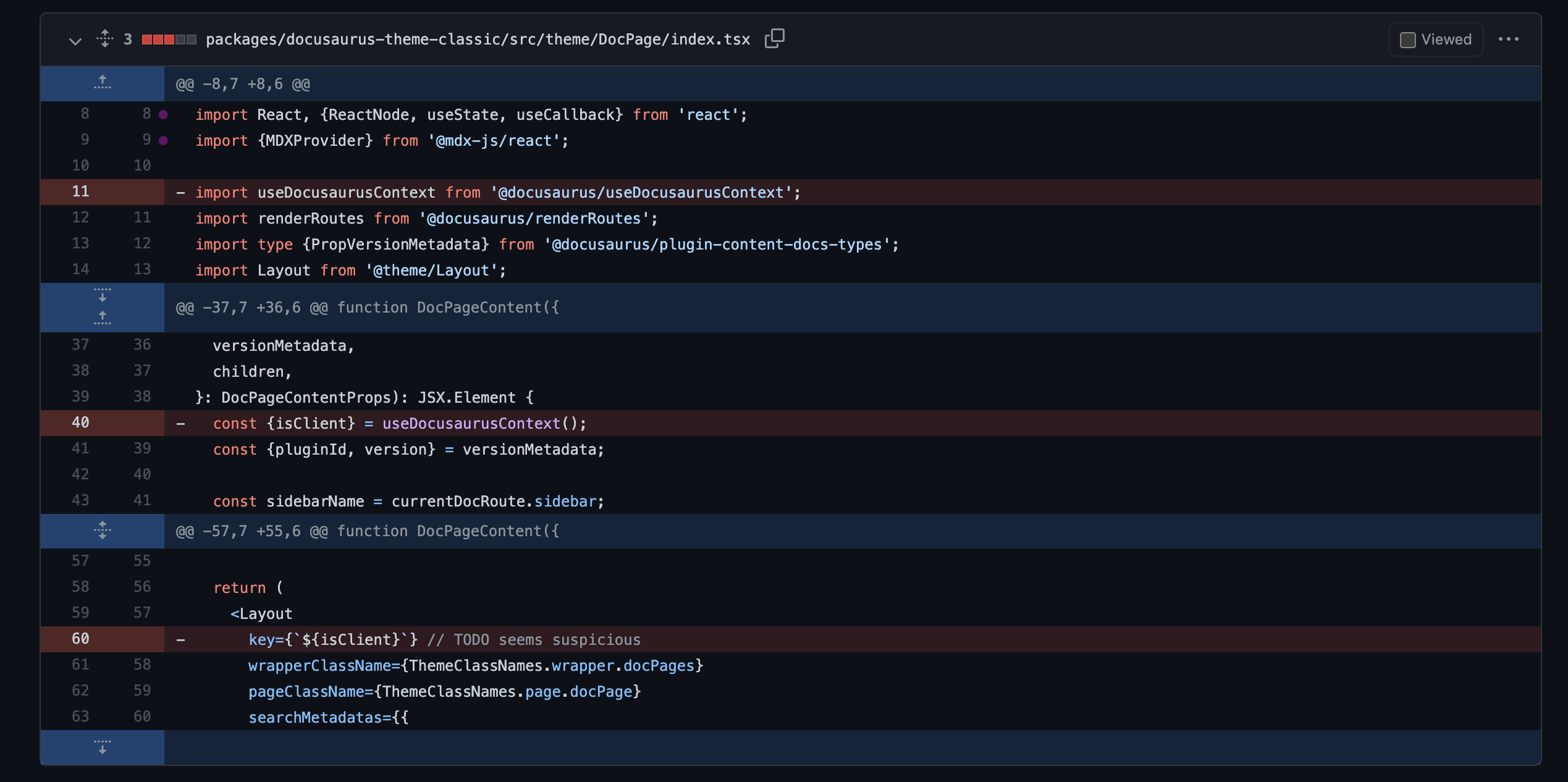Toggle the file drag handle icon
The image size is (1568, 782).
pos(104,39)
